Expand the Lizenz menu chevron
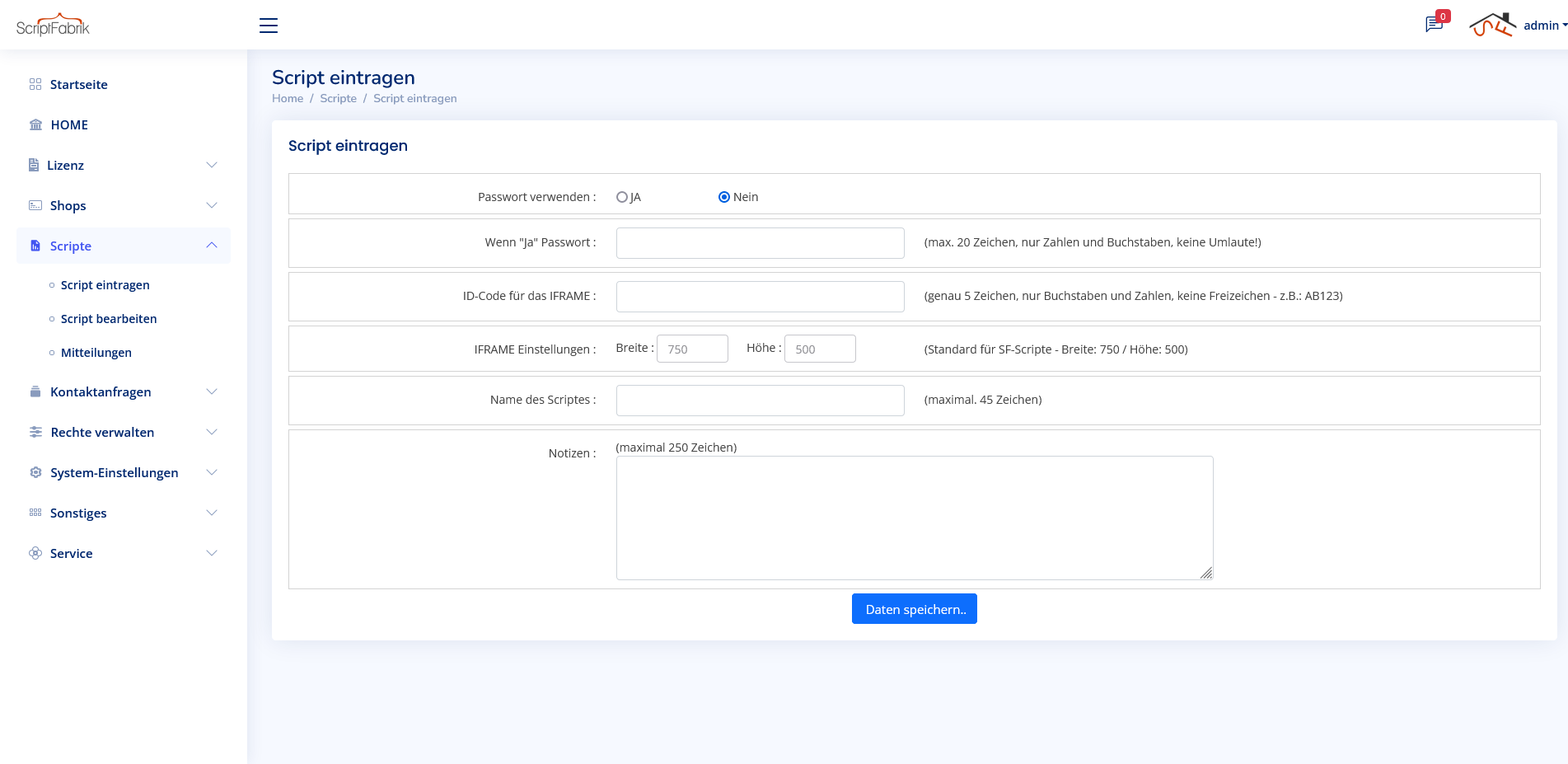The image size is (1568, 764). click(212, 165)
